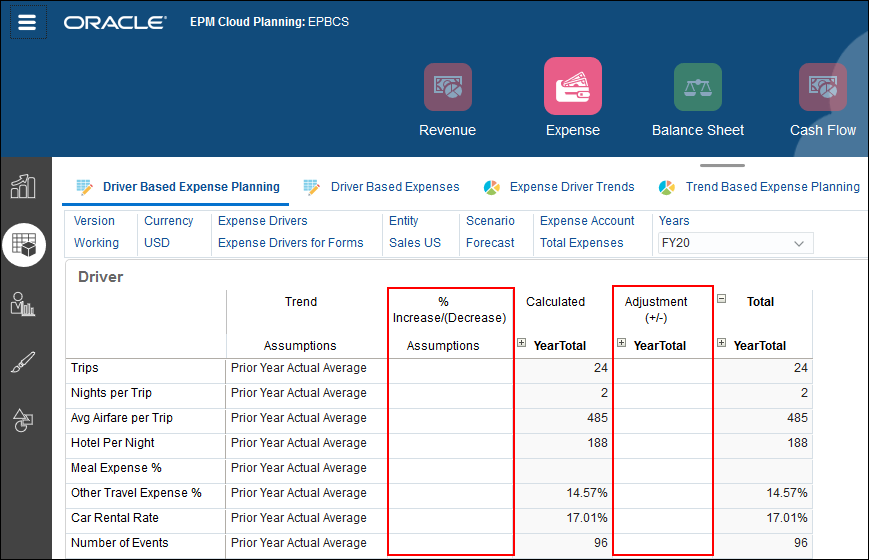Viewport: 869px width, 560px height.
Task: Select the Car Rental Rate row header
Action: coord(146,520)
